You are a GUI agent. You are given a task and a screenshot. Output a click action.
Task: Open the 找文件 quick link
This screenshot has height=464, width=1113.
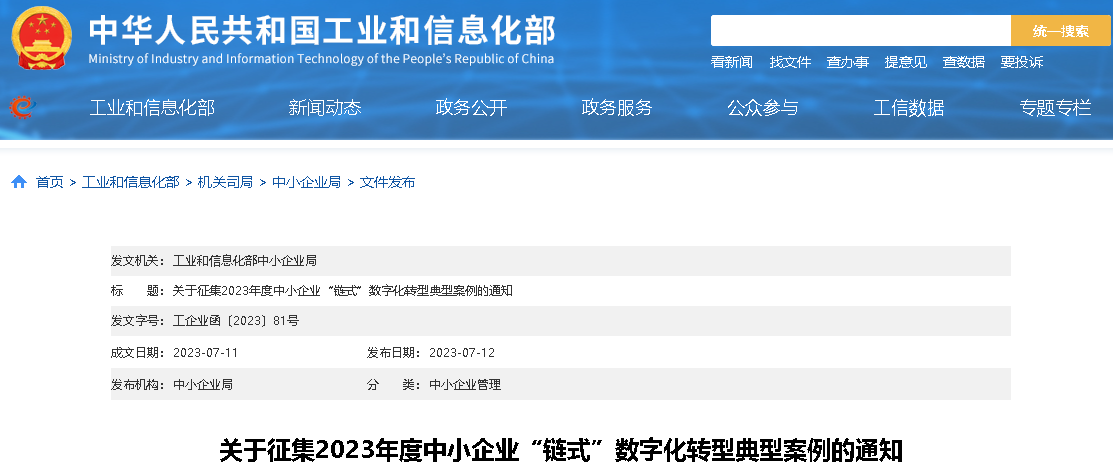[x=790, y=62]
